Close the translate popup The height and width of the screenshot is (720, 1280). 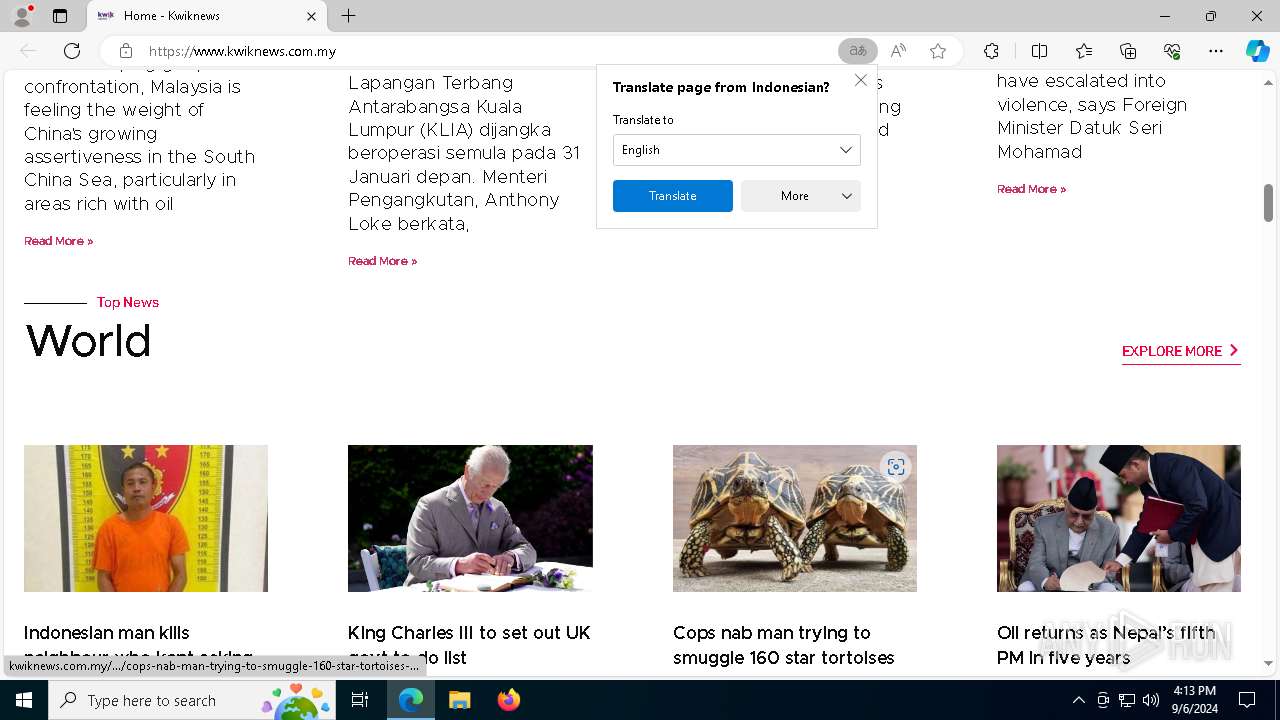click(861, 80)
